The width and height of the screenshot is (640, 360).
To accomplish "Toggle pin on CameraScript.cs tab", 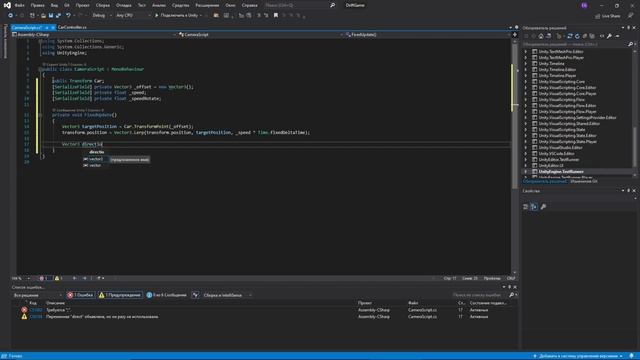I will tap(47, 27).
